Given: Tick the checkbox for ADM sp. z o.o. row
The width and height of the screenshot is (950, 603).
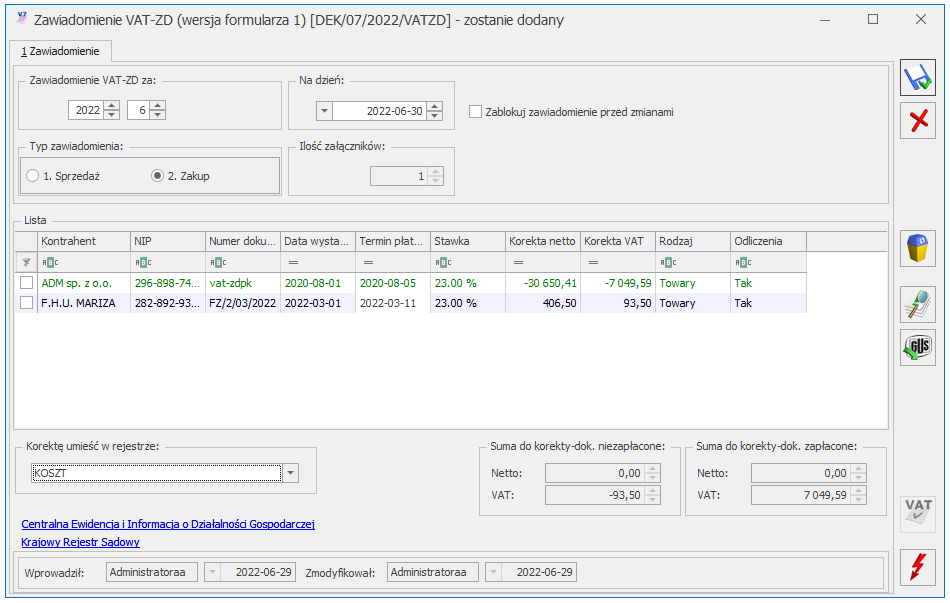Looking at the screenshot, I should (x=26, y=283).
